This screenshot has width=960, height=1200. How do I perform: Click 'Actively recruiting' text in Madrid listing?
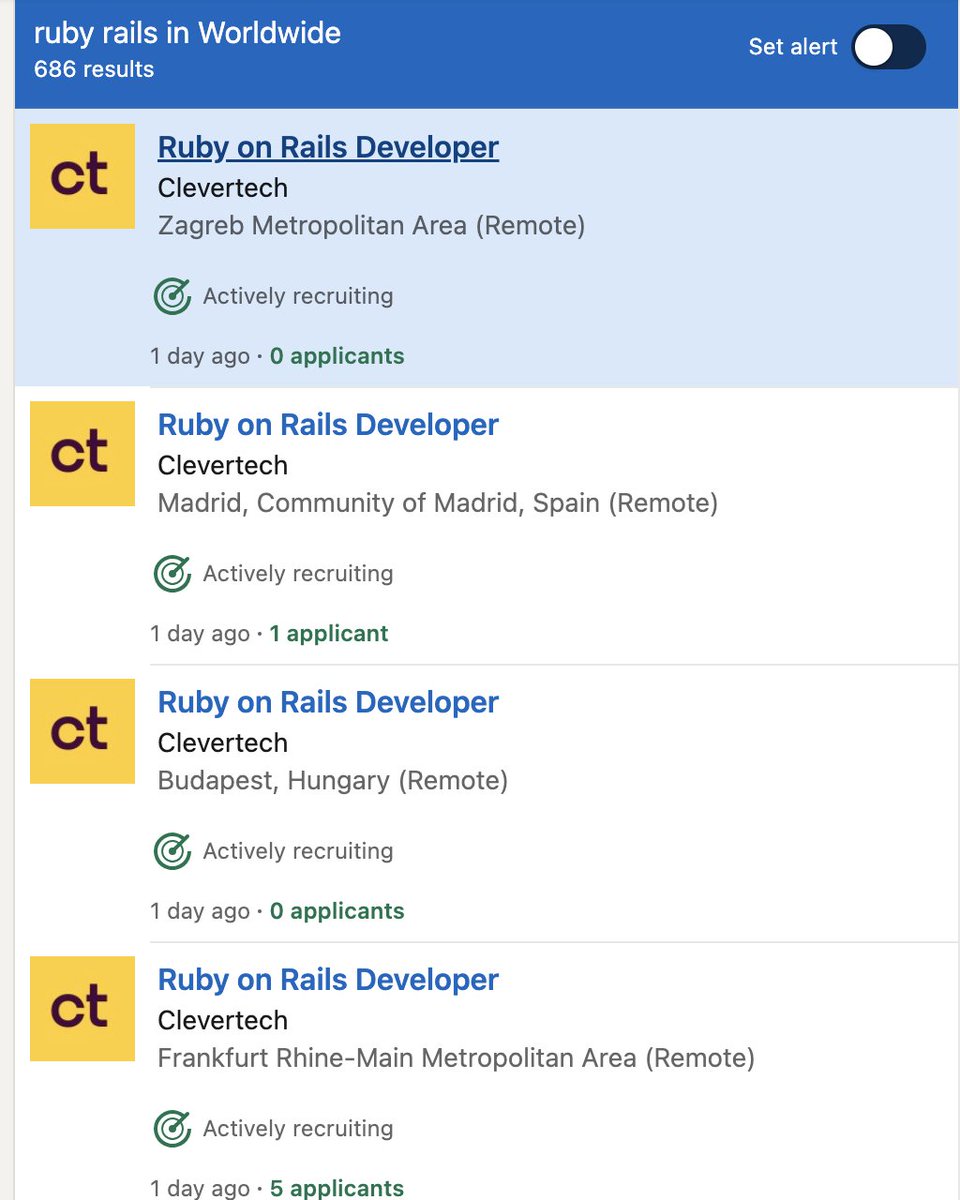click(x=298, y=574)
